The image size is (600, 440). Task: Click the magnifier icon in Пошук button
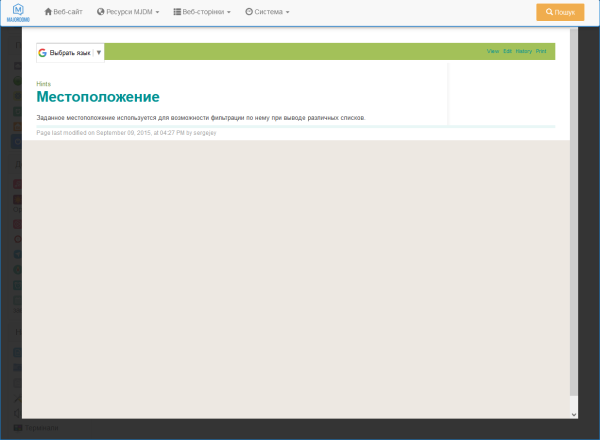pyautogui.click(x=549, y=12)
